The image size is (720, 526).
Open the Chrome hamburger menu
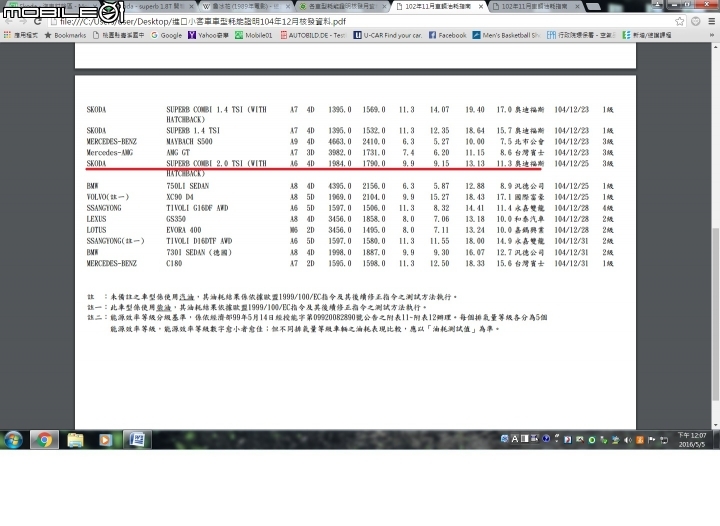click(711, 22)
